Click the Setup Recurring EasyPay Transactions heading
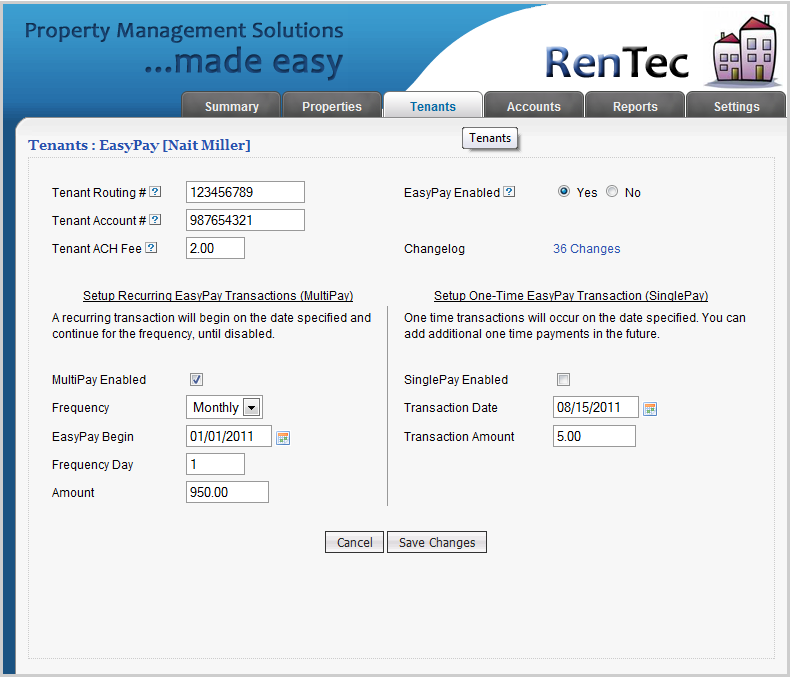The image size is (791, 678). pos(218,296)
